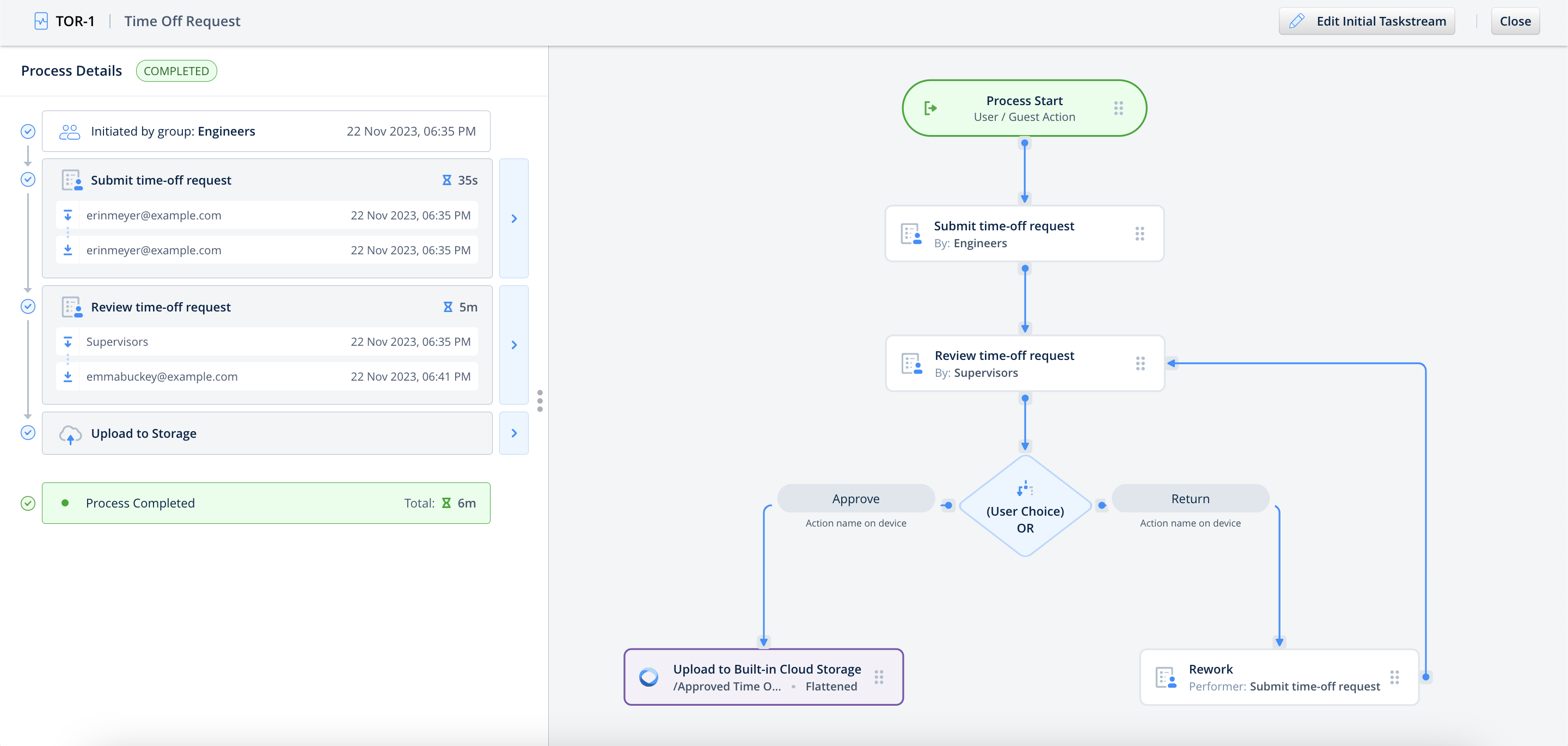
Task: Click the TOR-1 process icon in header
Action: (41, 21)
